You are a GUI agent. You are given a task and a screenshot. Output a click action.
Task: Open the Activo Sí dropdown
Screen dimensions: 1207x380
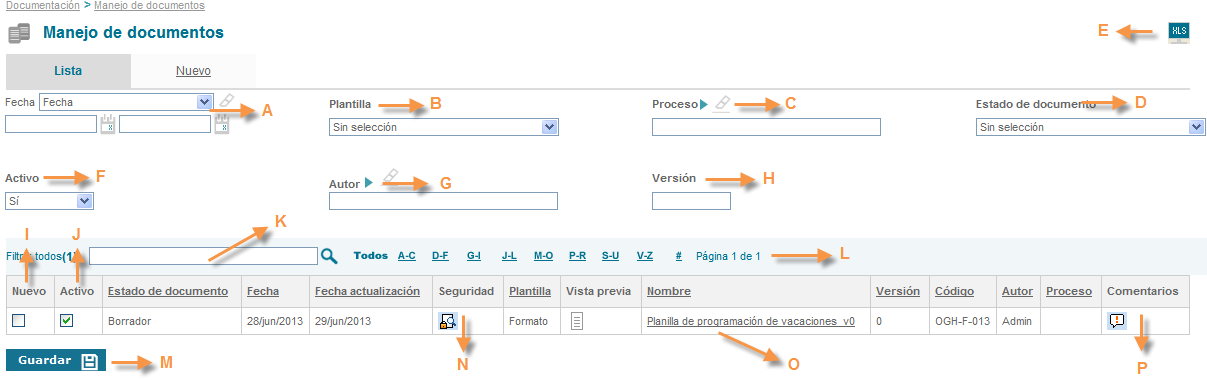(x=50, y=201)
